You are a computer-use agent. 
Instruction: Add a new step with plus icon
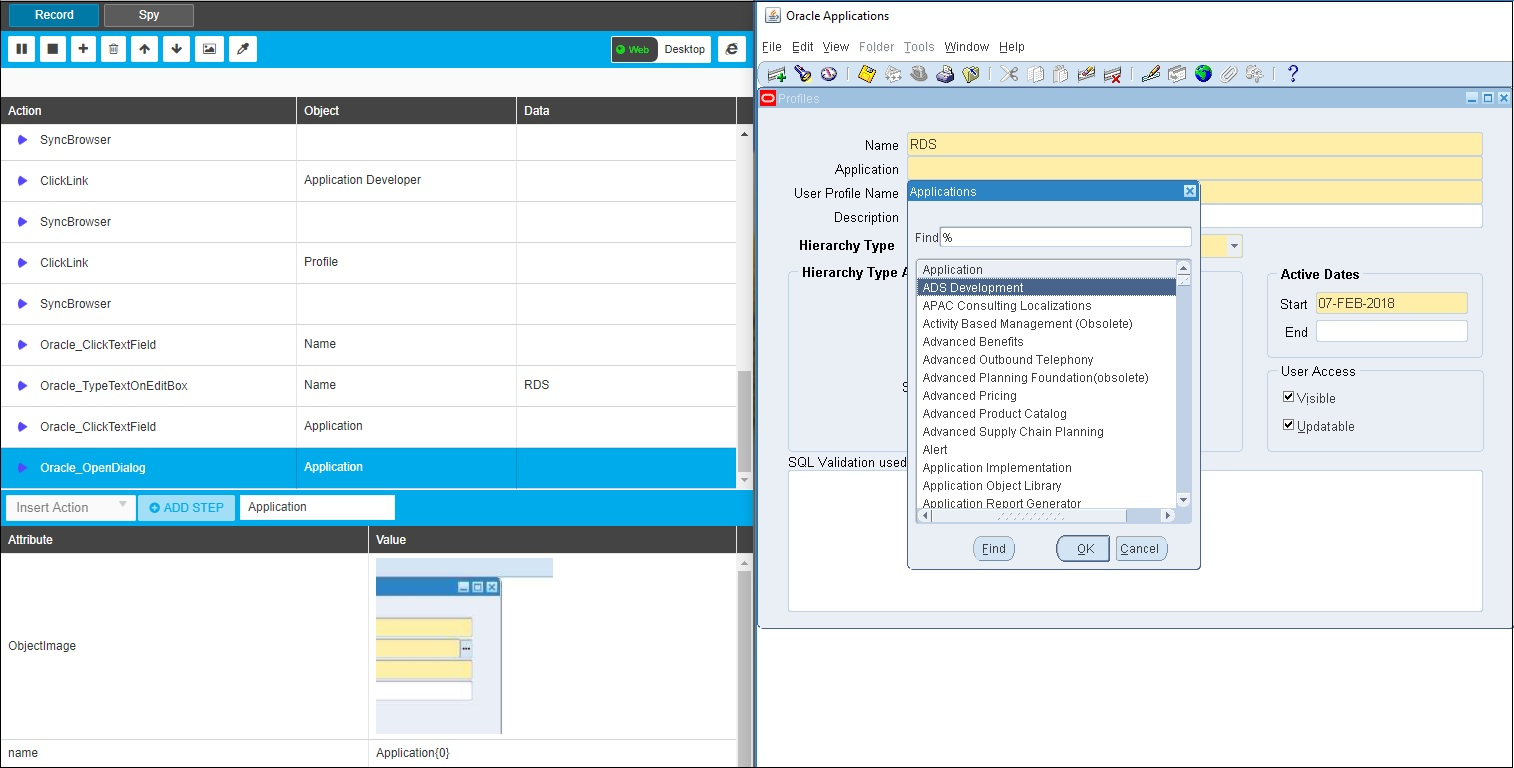pyautogui.click(x=83, y=49)
